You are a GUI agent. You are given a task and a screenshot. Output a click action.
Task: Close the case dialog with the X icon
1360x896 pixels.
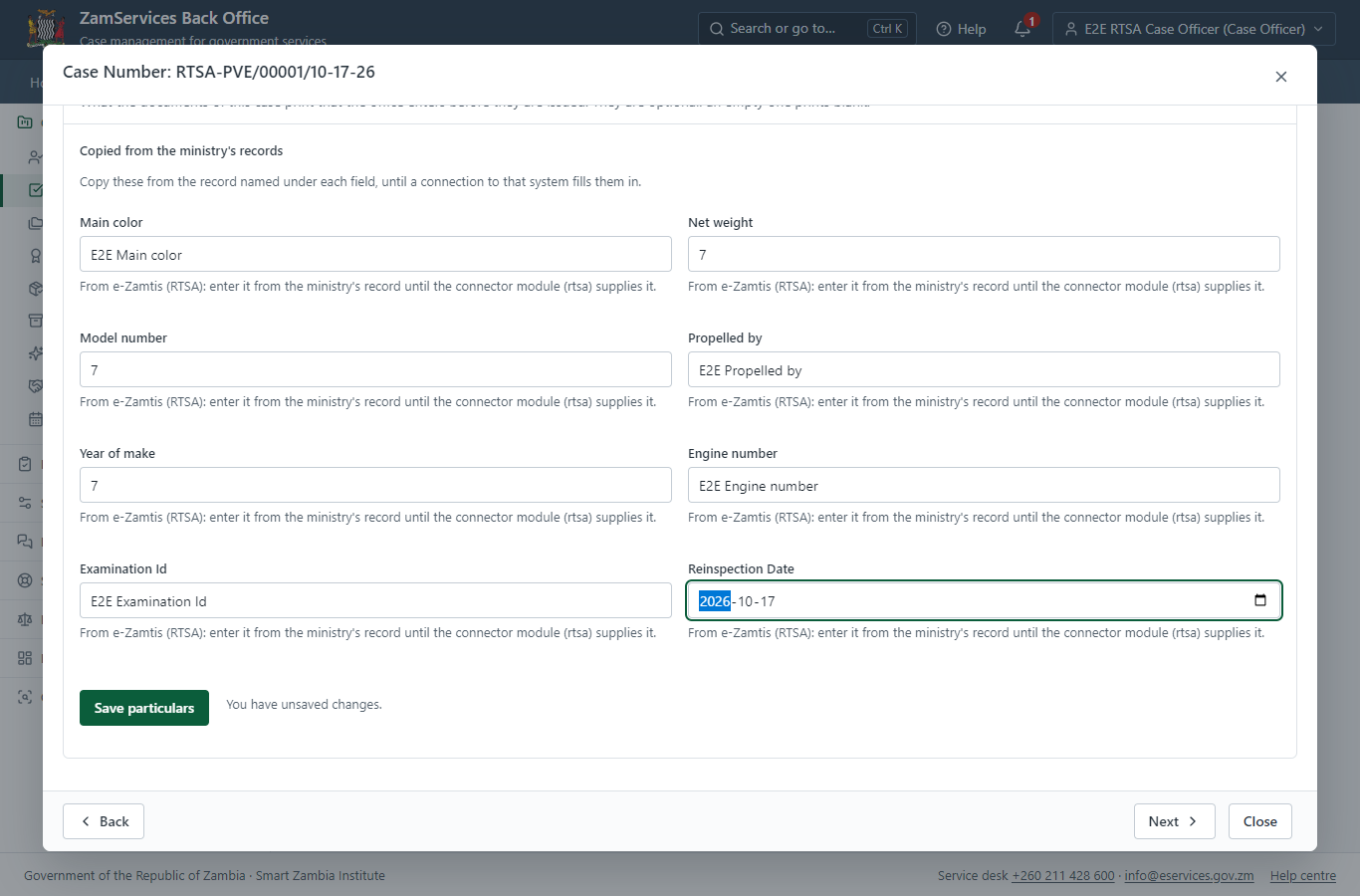pos(1281,77)
